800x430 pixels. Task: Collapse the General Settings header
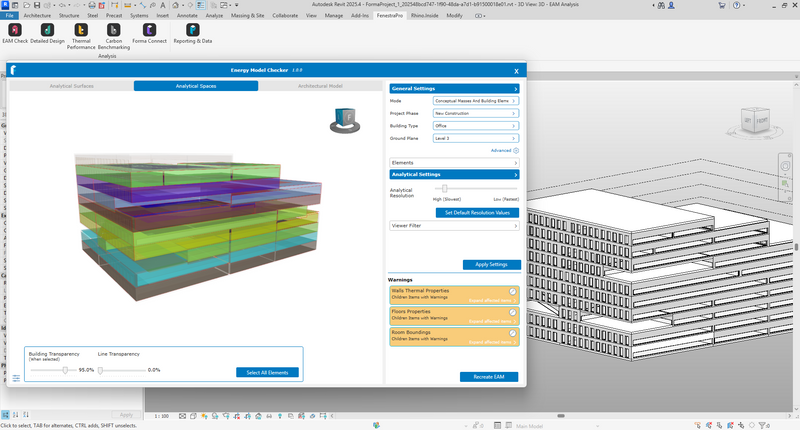pyautogui.click(x=454, y=89)
